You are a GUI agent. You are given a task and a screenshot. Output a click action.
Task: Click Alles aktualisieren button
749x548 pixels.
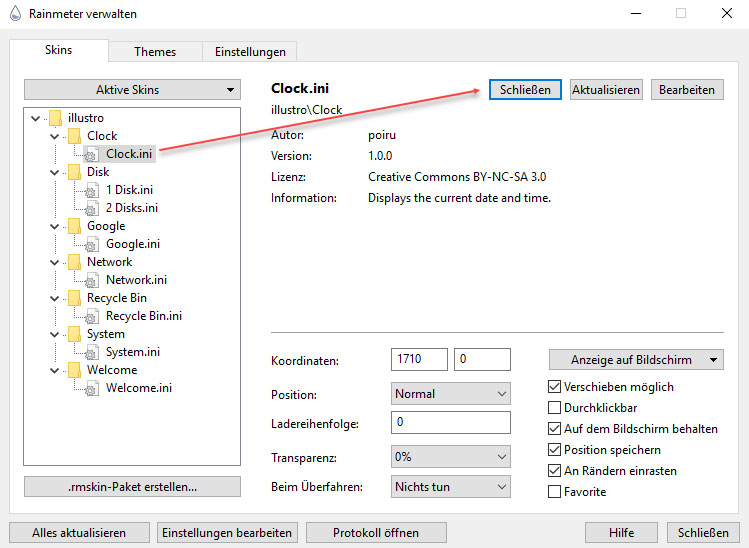79,532
